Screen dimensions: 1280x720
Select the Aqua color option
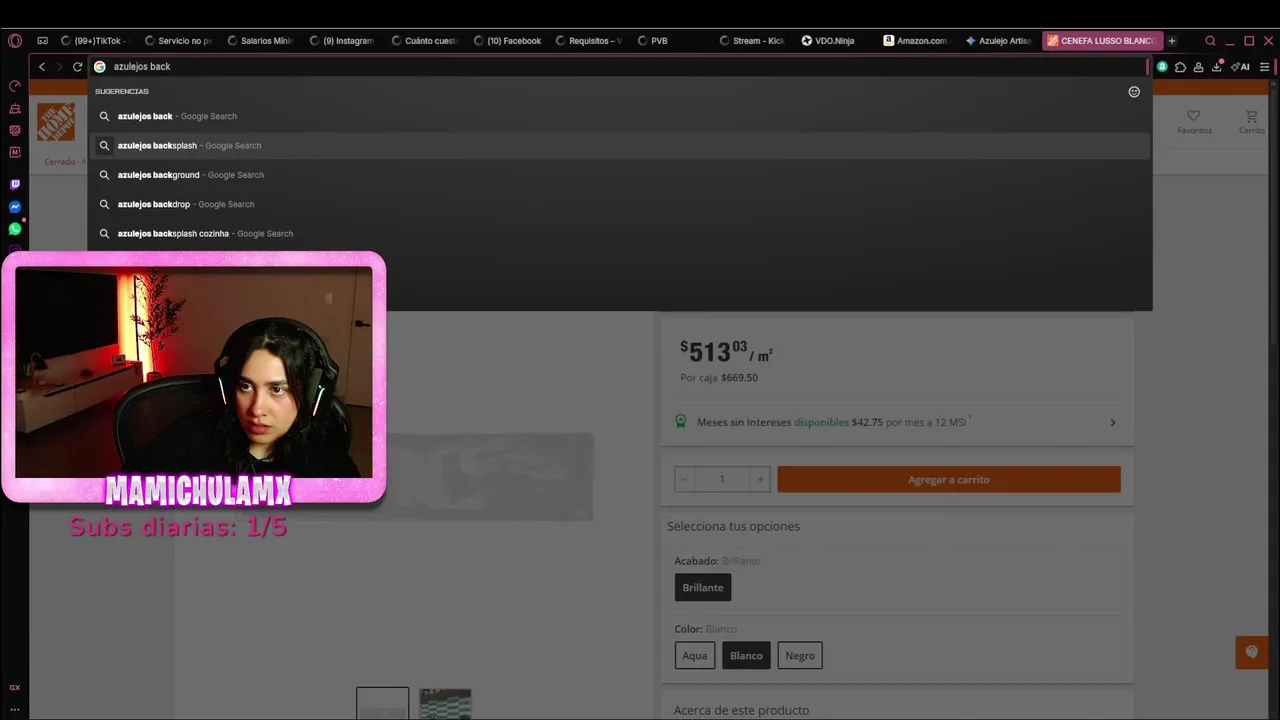point(695,655)
